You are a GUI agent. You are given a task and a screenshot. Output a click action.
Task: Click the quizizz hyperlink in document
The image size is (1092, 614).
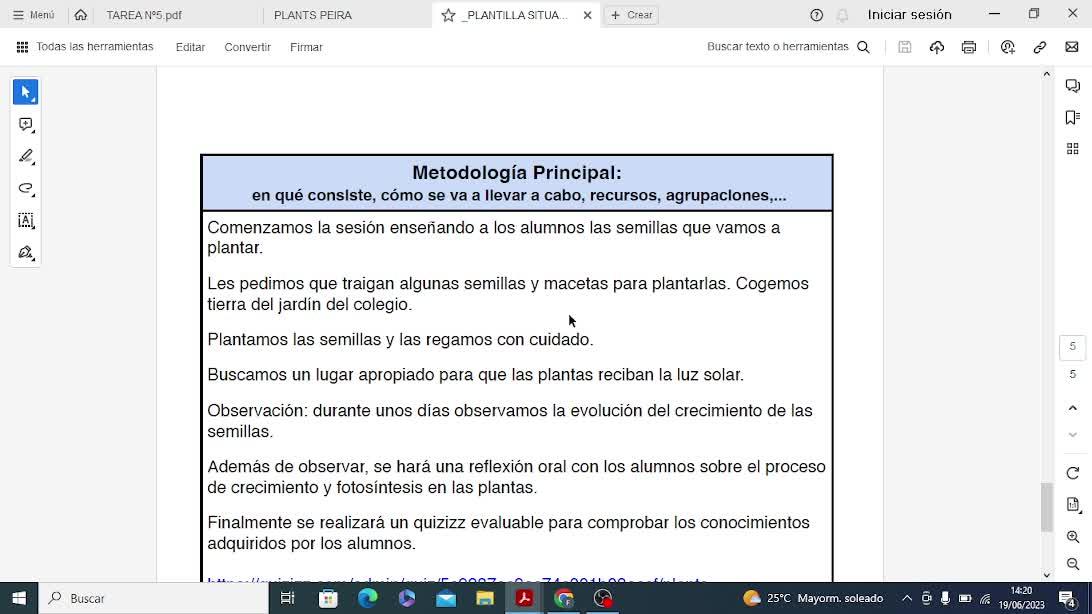458,580
